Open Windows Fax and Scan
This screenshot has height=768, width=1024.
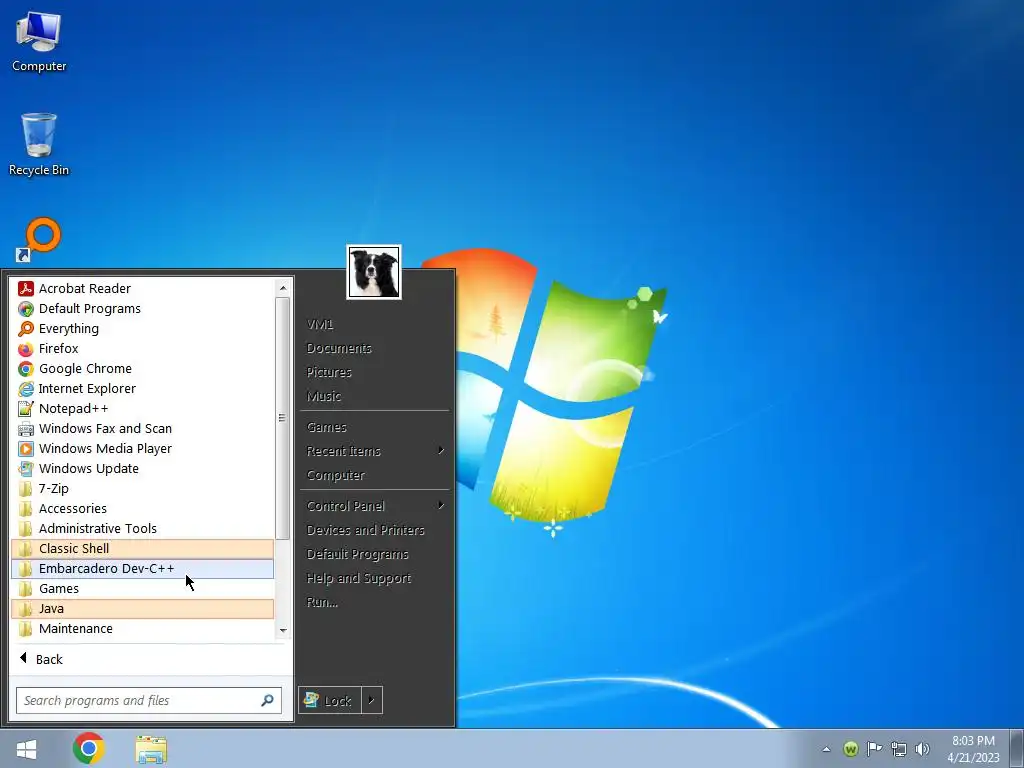[x=142, y=428]
